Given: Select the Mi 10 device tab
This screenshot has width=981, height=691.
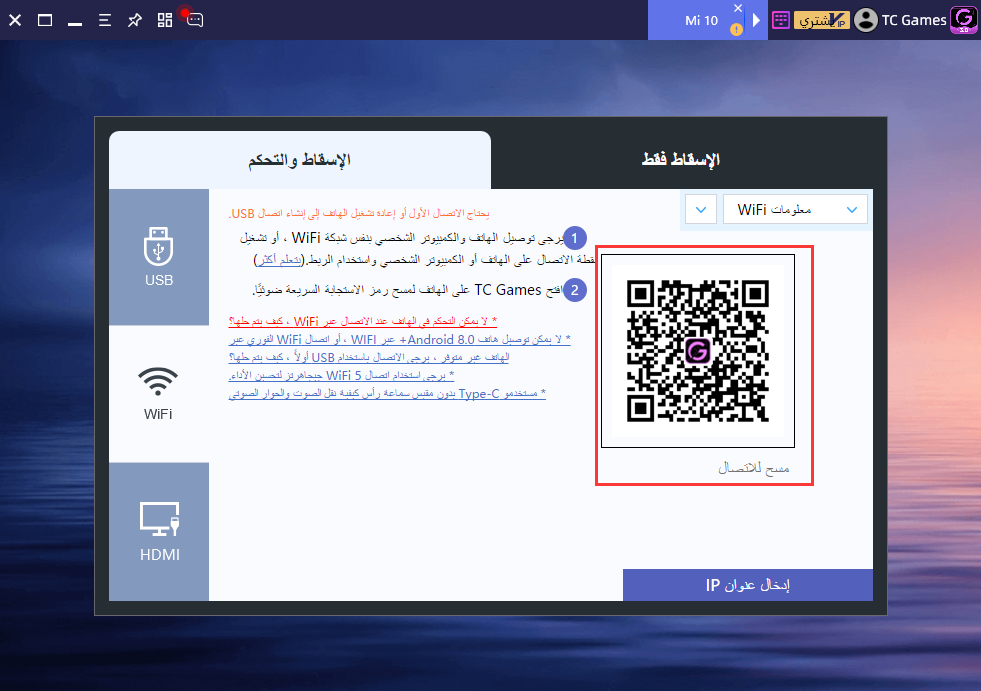Looking at the screenshot, I should point(701,20).
